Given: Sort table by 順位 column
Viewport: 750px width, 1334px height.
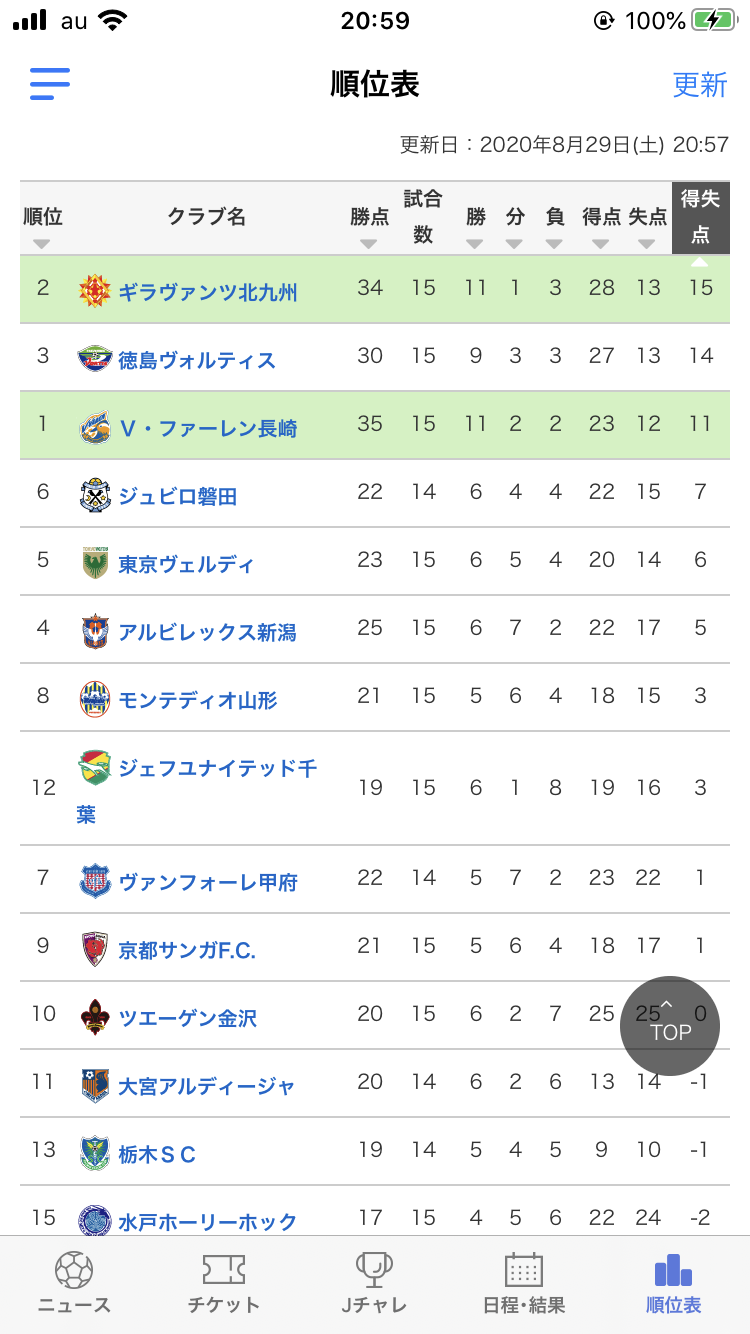Looking at the screenshot, I should click(42, 227).
